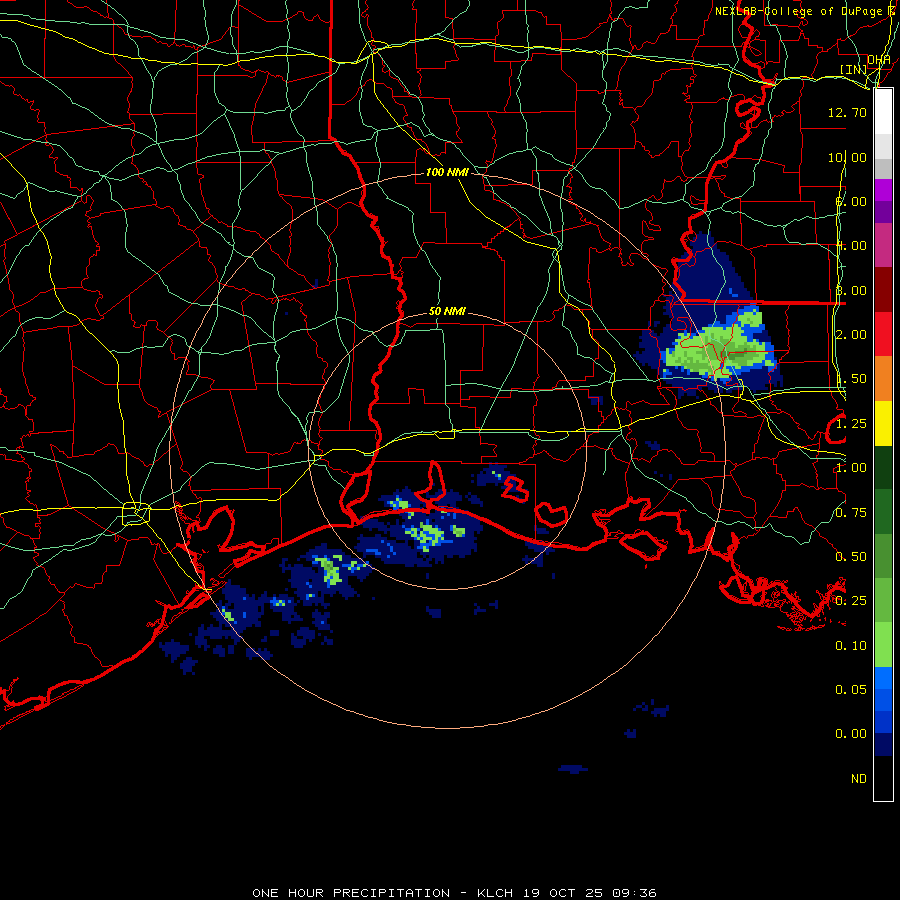Viewport: 900px width, 900px height.
Task: Select the white swatch on the color scale
Action: [883, 112]
